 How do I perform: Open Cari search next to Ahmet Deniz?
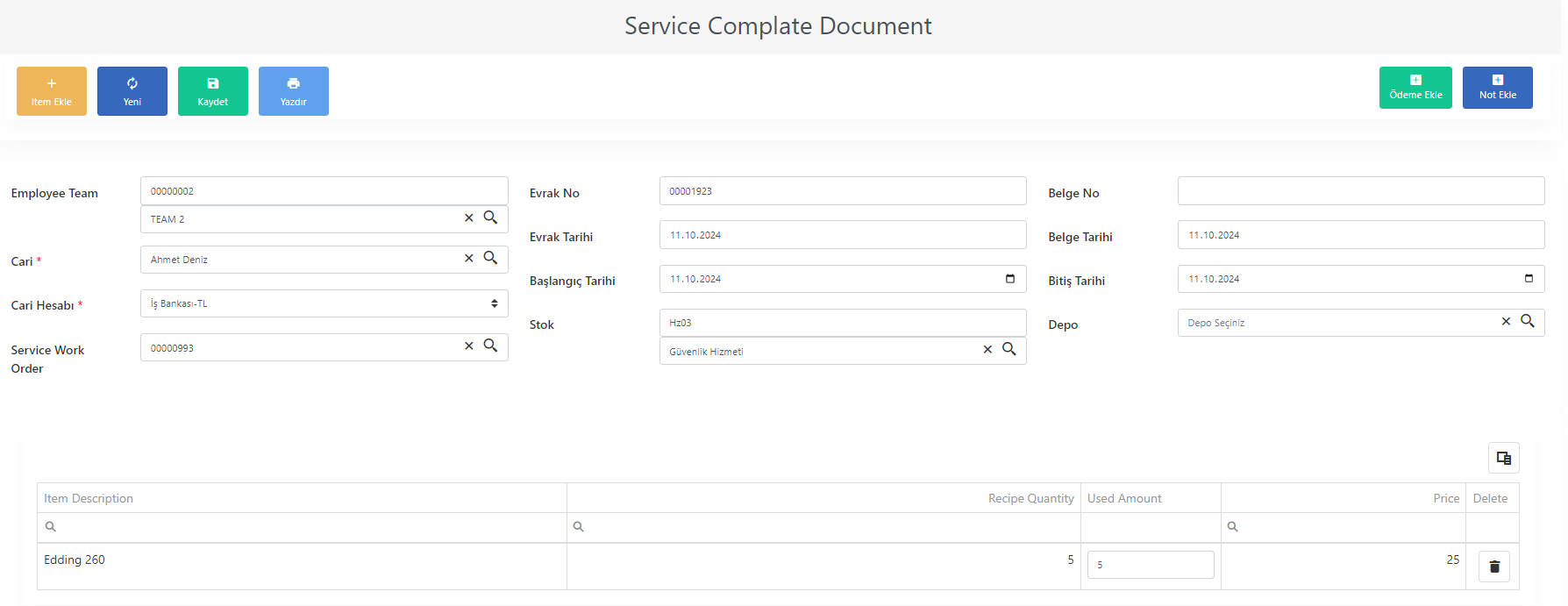tap(491, 258)
